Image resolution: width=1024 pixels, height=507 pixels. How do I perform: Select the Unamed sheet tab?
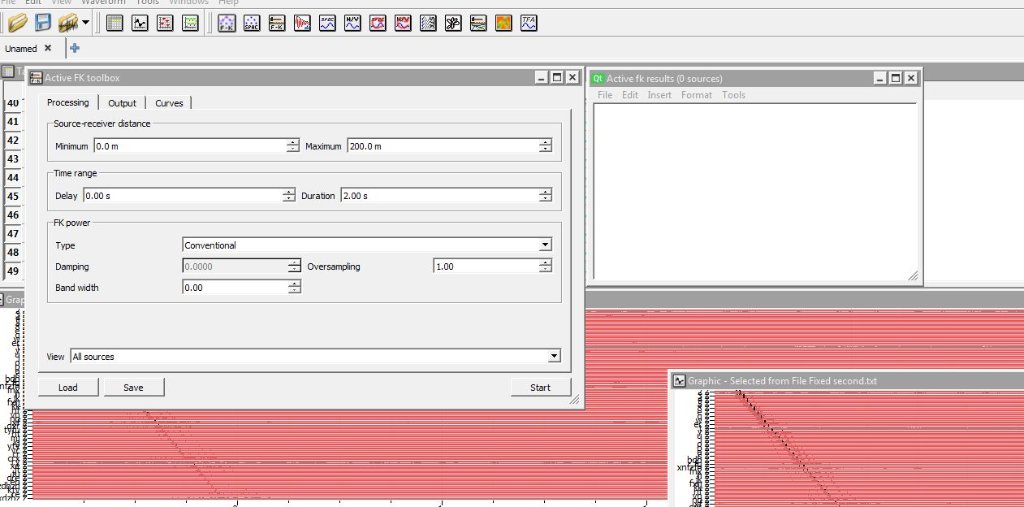point(21,48)
